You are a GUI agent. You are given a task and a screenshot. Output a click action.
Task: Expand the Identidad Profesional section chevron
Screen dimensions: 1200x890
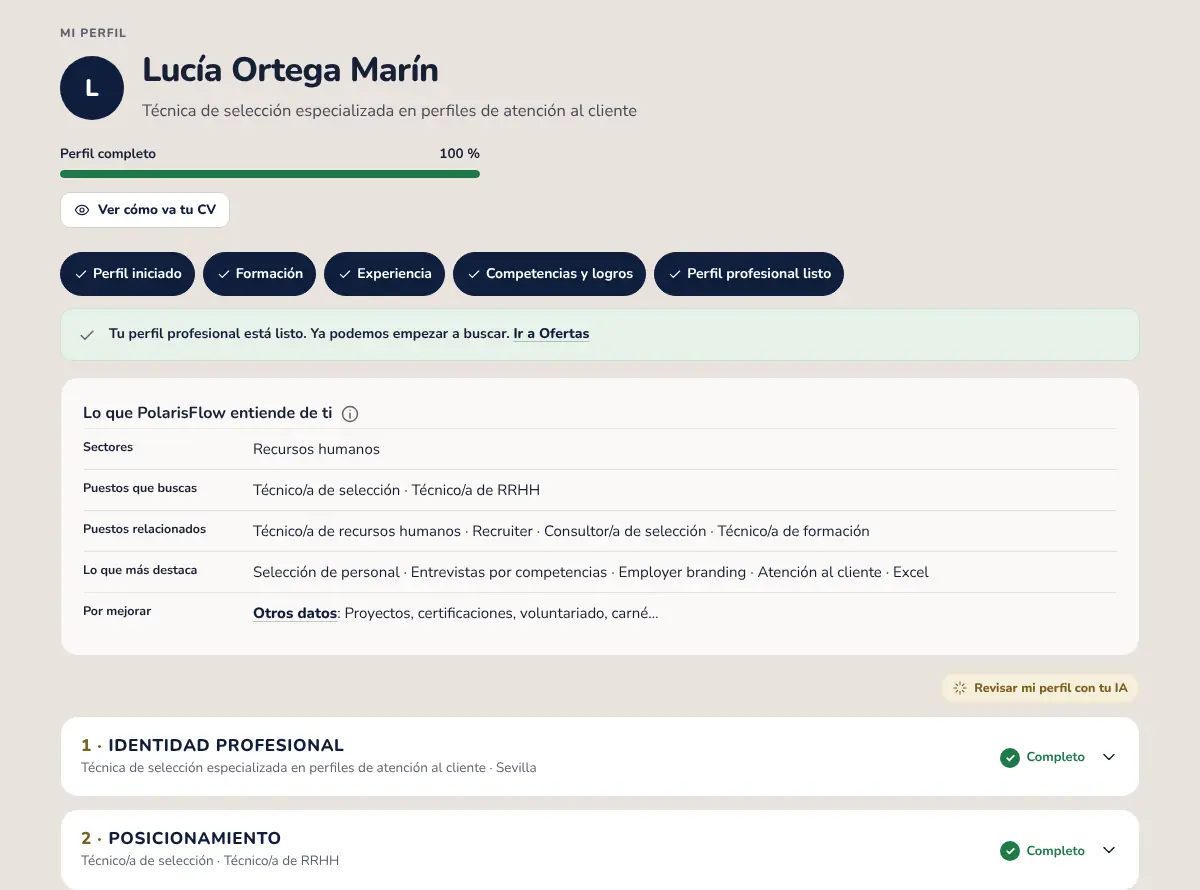point(1108,757)
